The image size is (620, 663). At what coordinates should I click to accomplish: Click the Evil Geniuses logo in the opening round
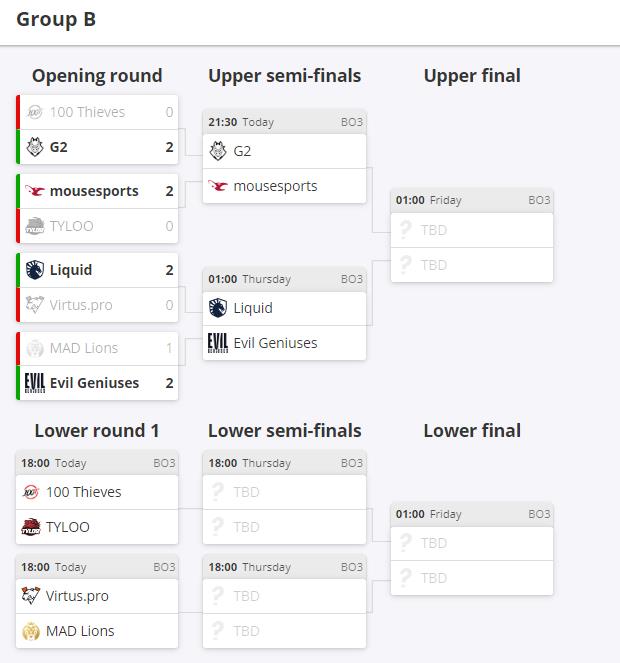point(35,383)
